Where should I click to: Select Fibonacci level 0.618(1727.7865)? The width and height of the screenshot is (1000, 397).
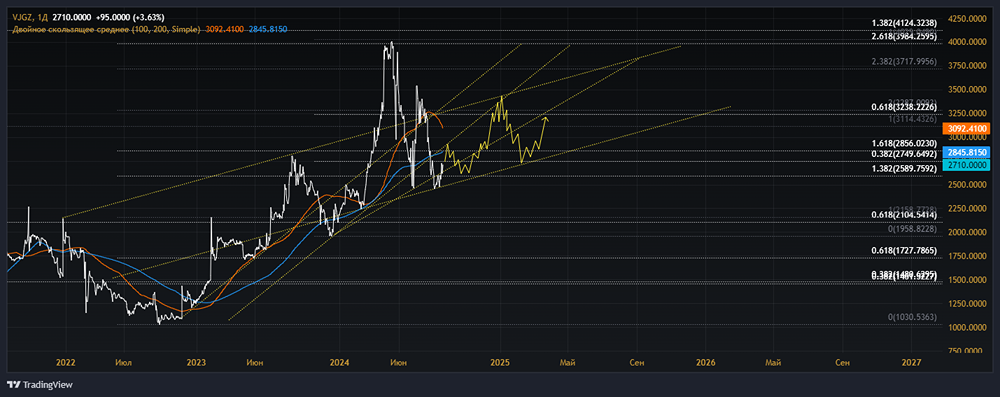[x=904, y=252]
